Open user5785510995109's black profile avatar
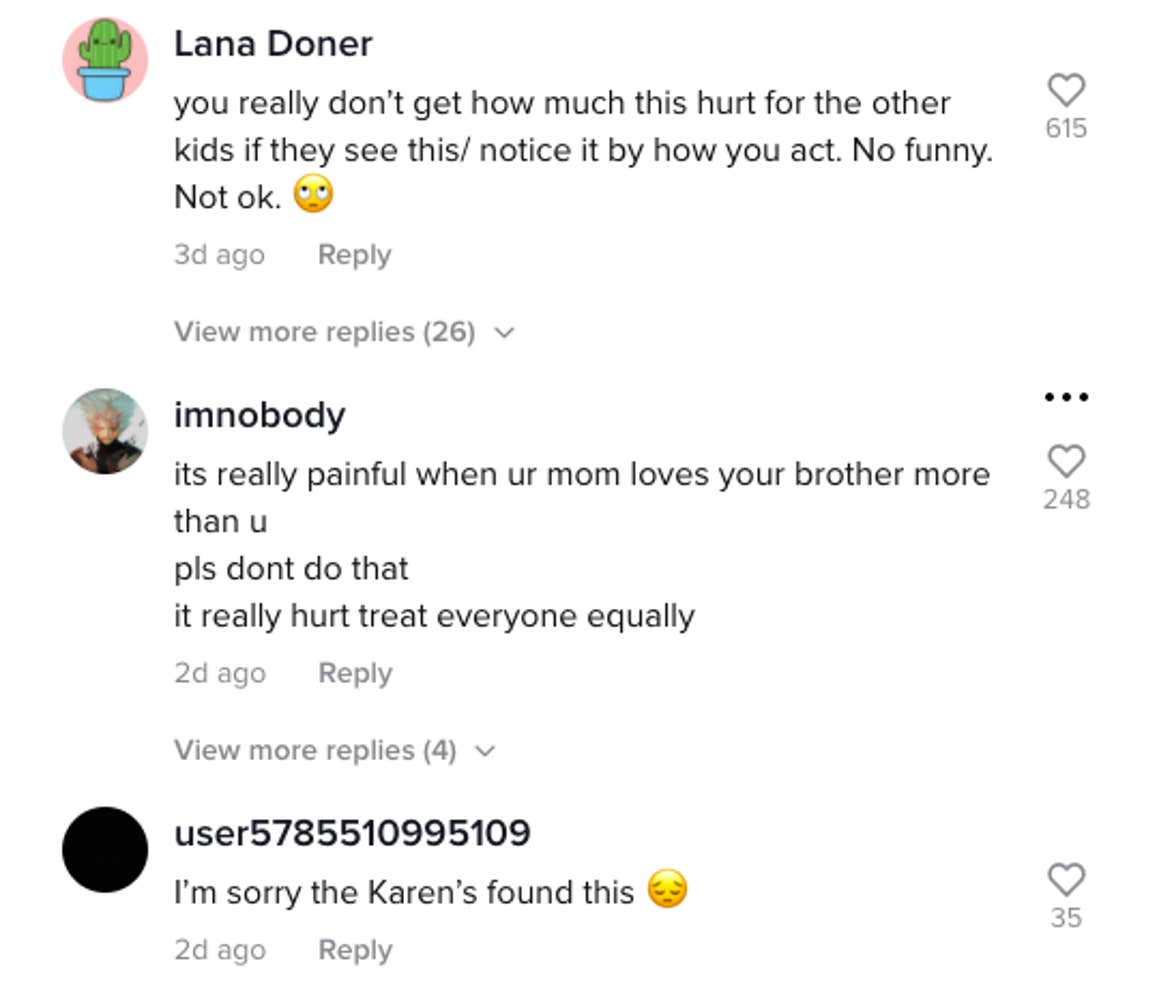The width and height of the screenshot is (1159, 1000). point(105,849)
